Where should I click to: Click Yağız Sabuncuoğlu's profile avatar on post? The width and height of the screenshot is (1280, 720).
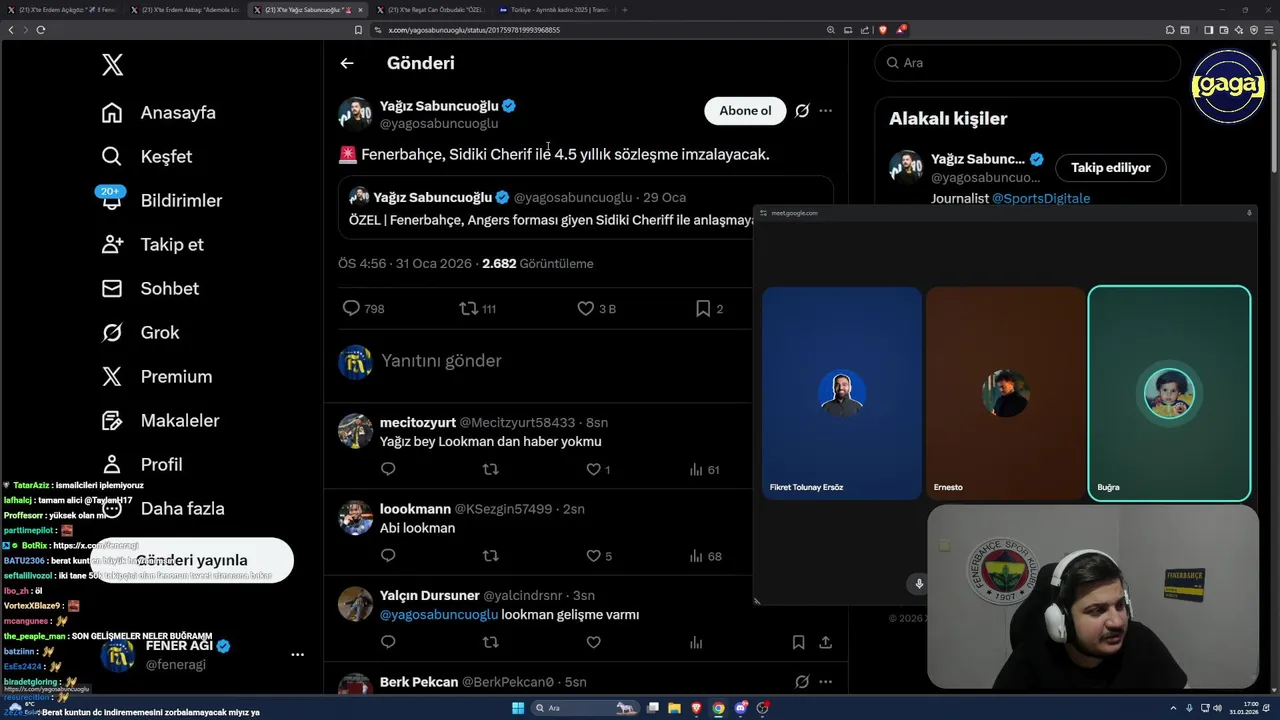click(x=355, y=114)
